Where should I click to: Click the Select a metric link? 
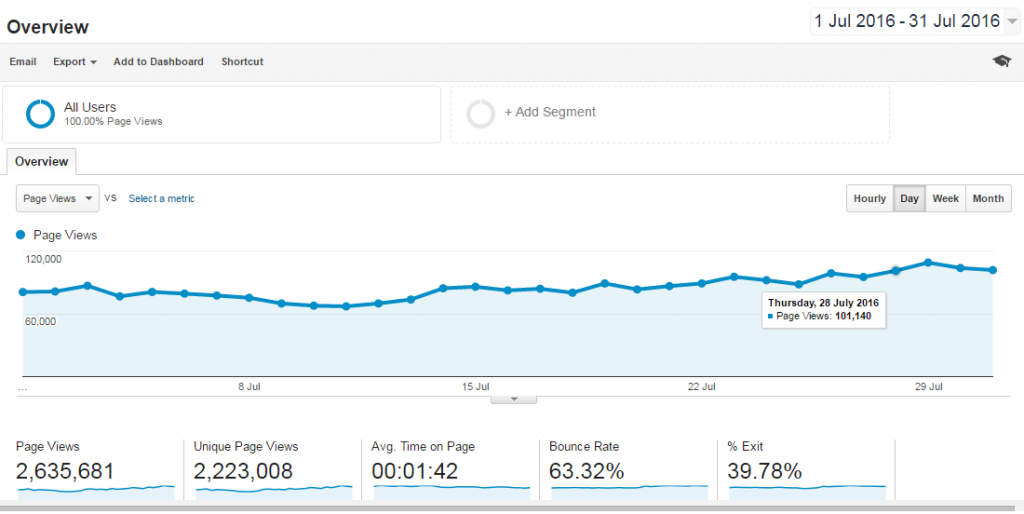click(161, 198)
